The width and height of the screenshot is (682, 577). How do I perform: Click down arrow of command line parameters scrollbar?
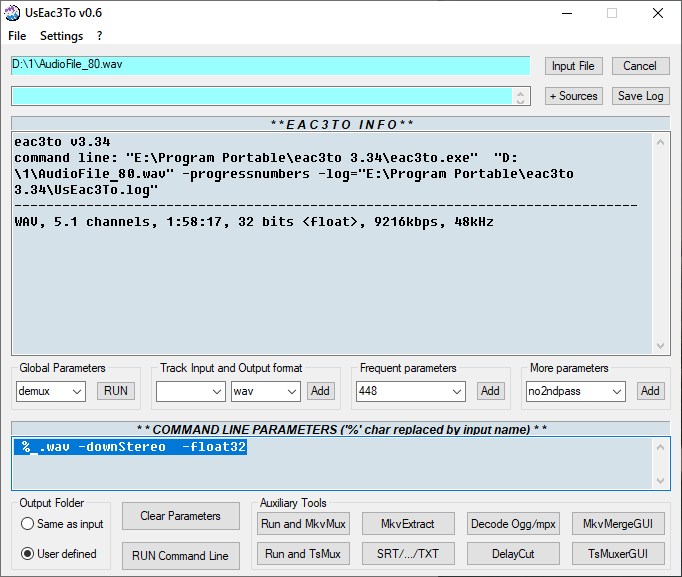click(660, 480)
